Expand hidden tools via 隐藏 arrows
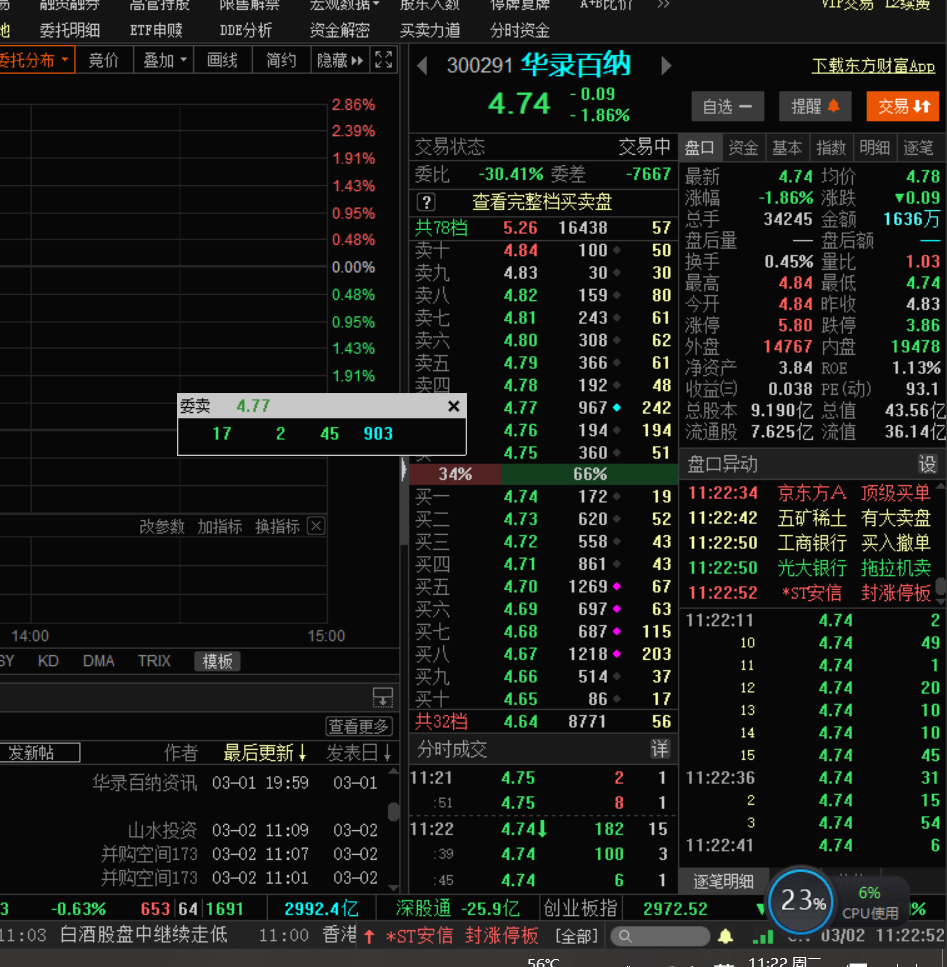 click(x=340, y=60)
